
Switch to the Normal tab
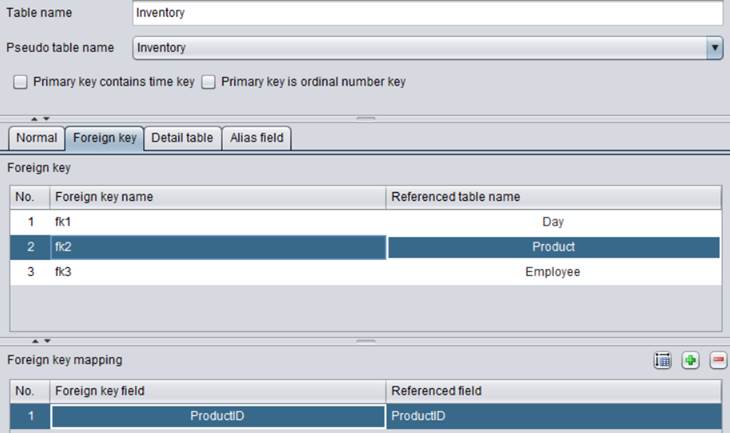tap(36, 138)
